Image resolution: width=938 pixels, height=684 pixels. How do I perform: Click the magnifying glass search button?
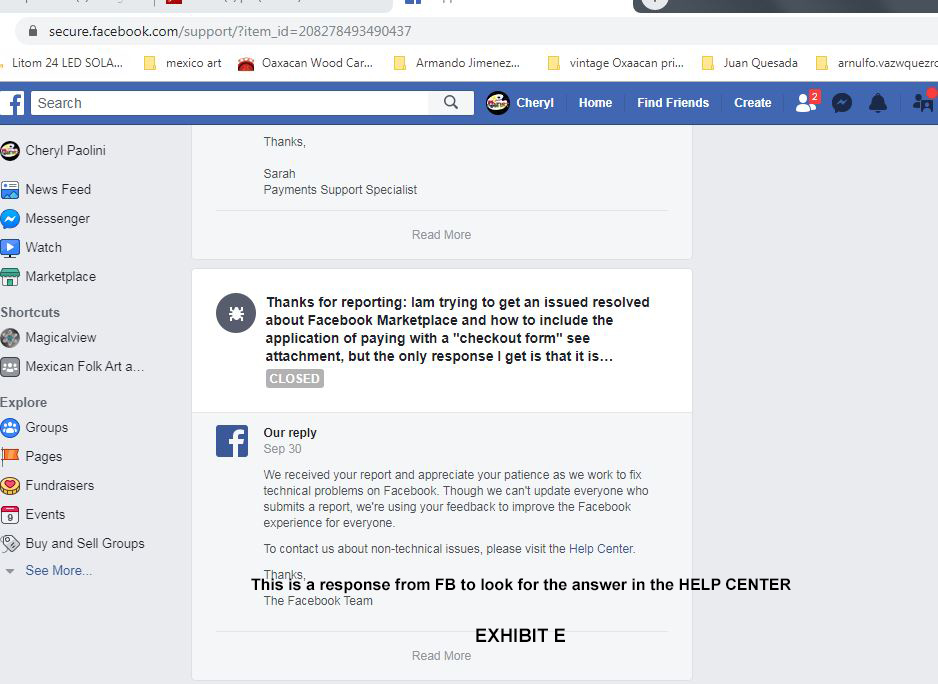[x=451, y=103]
